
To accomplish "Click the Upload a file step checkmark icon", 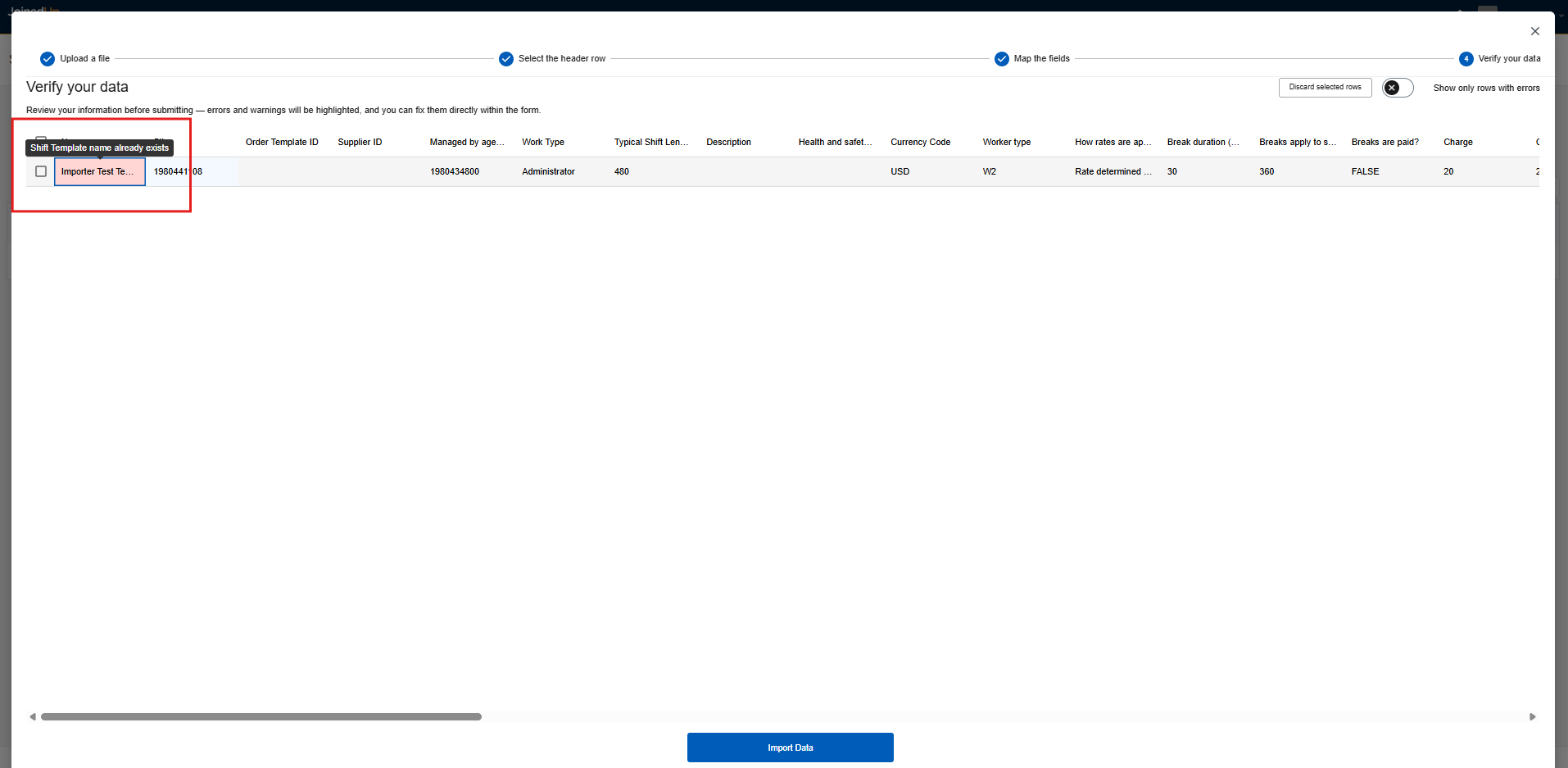I will tap(48, 59).
